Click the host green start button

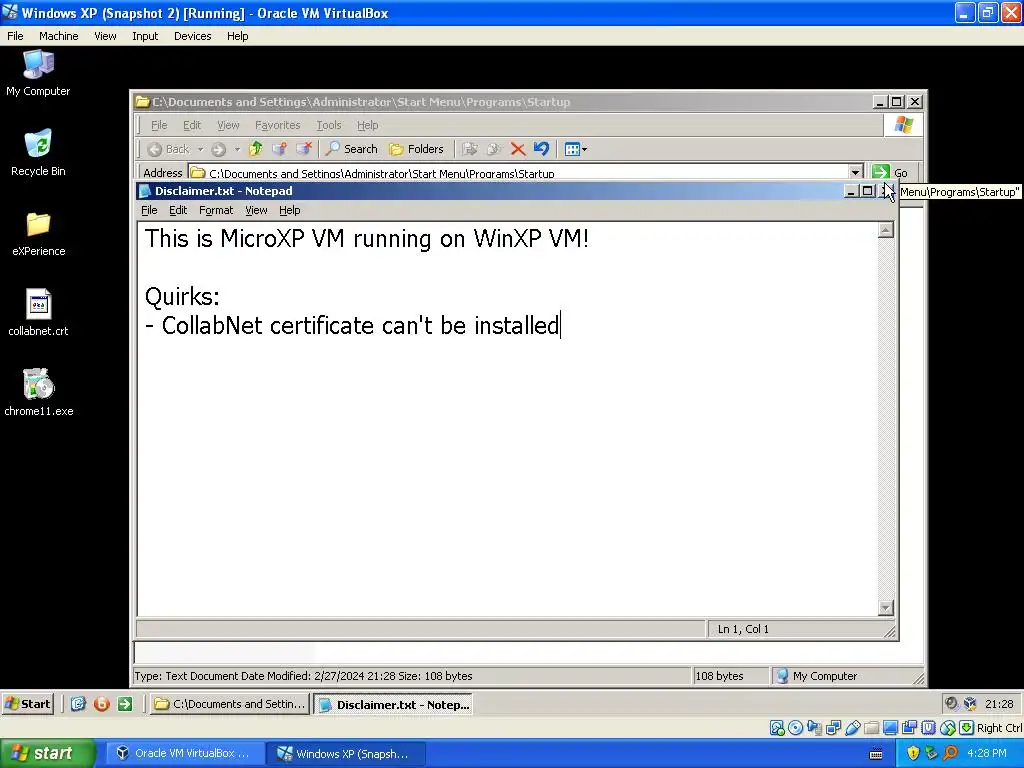click(47, 754)
